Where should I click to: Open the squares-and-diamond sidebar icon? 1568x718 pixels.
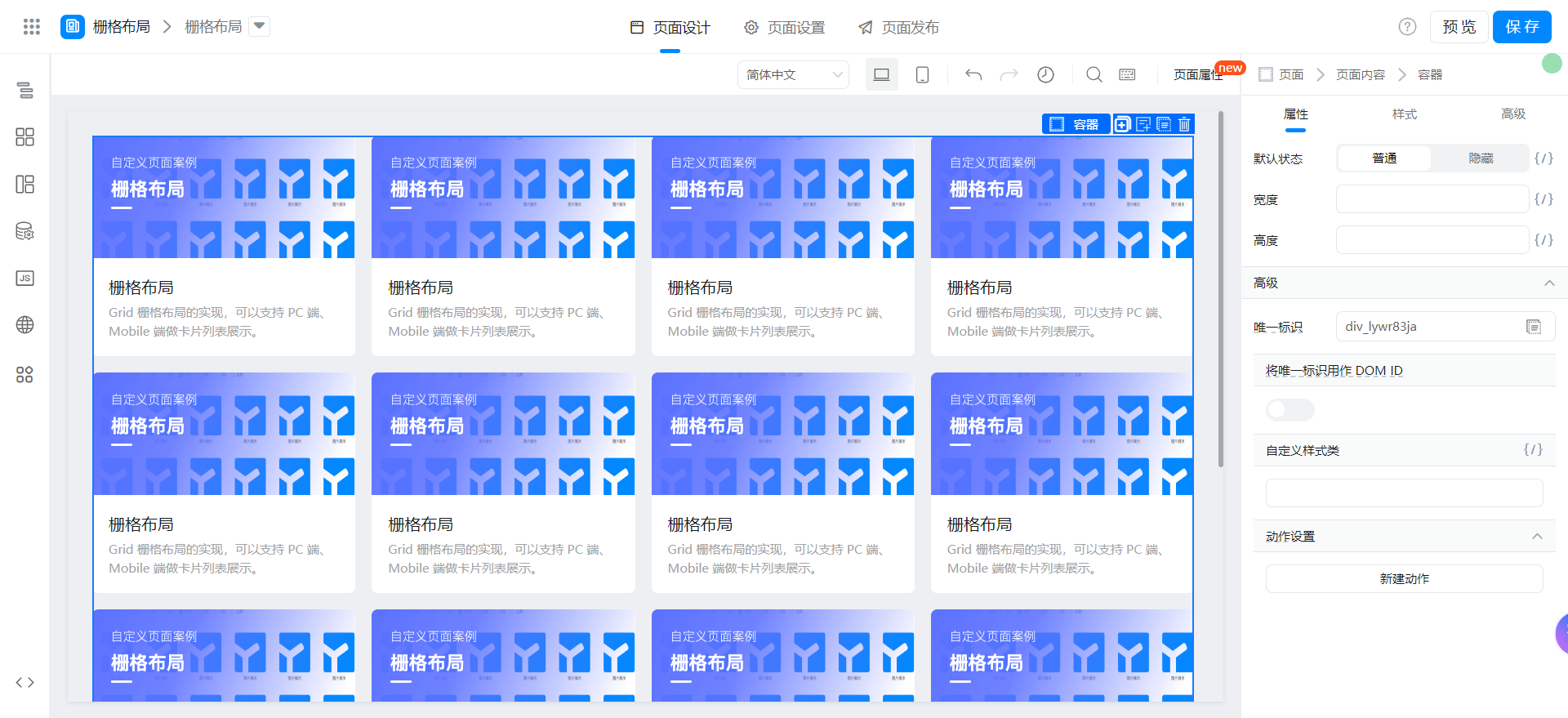click(25, 374)
